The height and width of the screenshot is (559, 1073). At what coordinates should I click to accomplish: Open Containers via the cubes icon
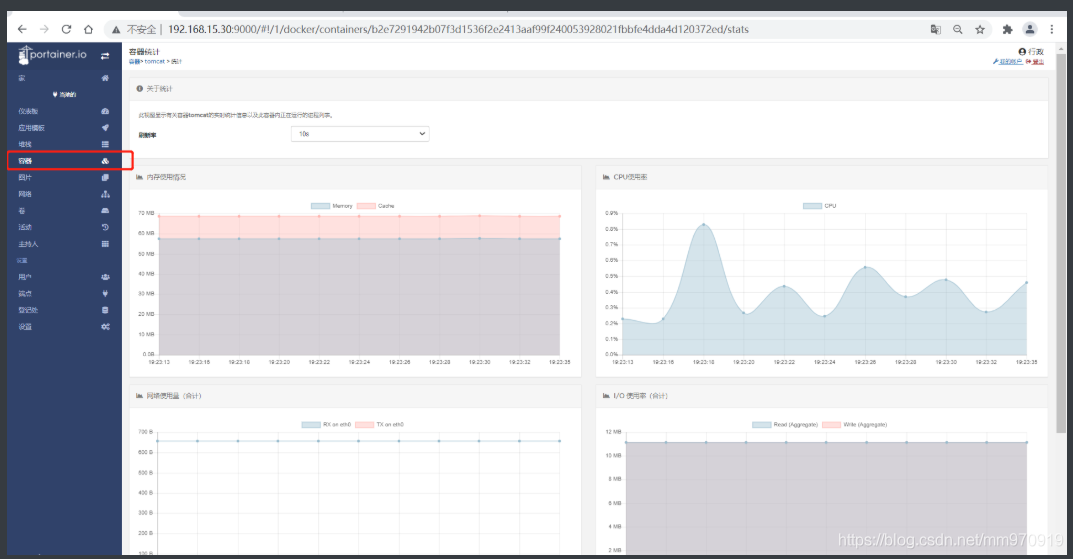105,161
